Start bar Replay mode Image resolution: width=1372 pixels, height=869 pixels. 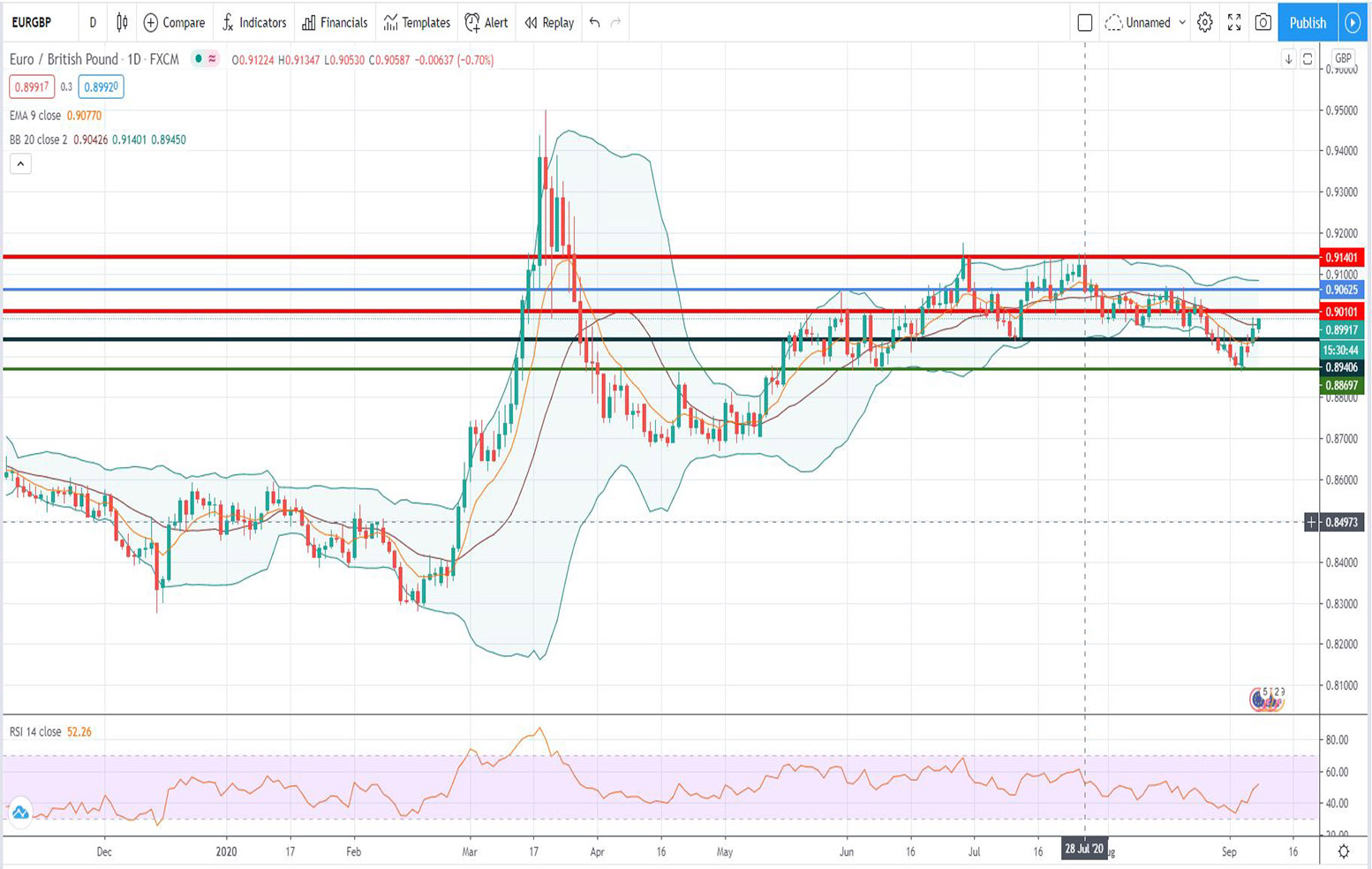pos(548,23)
